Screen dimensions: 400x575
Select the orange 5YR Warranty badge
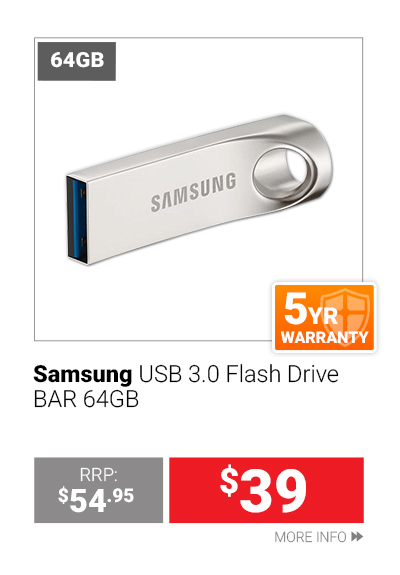point(324,318)
